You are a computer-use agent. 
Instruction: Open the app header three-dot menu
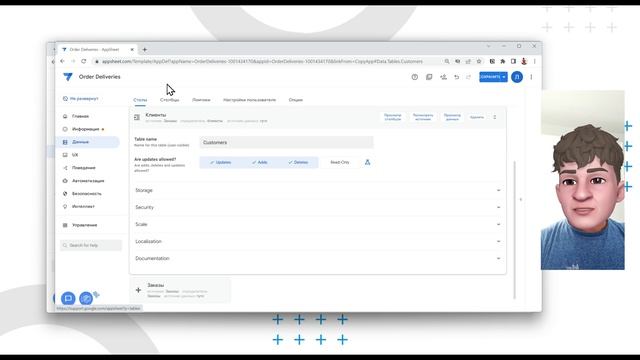531,77
